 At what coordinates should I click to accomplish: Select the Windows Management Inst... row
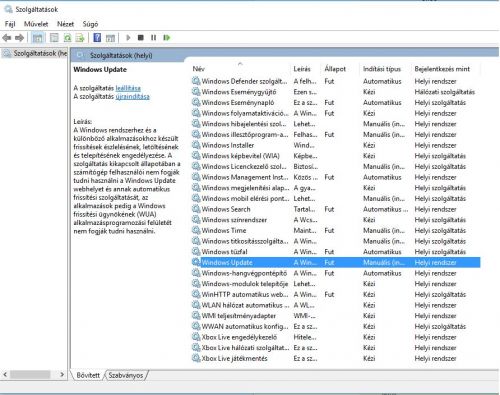pos(336,177)
